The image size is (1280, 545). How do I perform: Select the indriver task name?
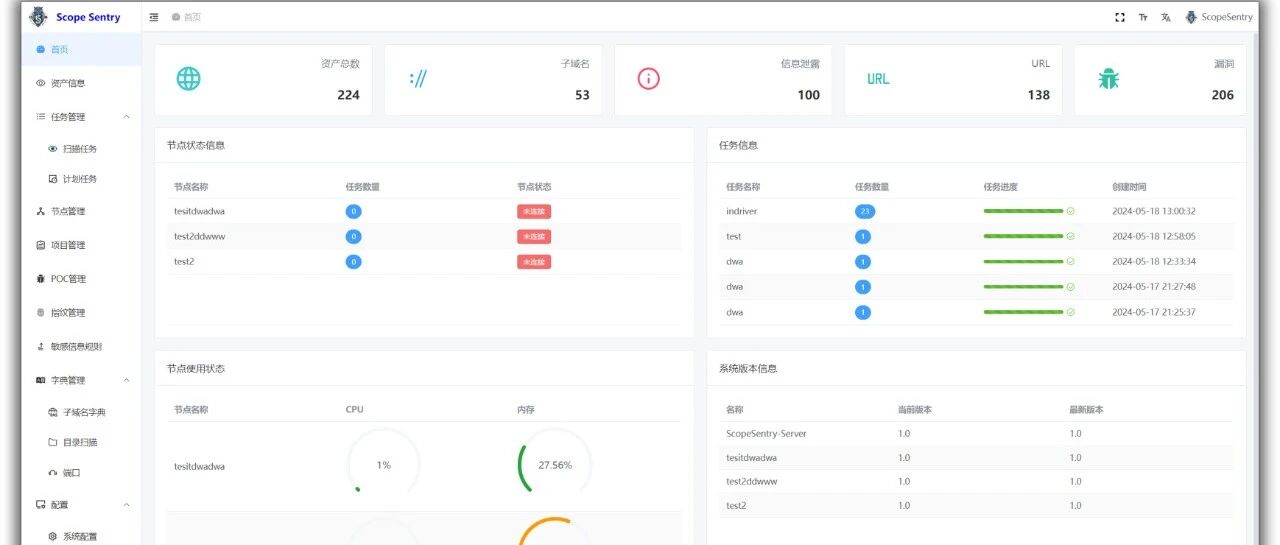(741, 211)
